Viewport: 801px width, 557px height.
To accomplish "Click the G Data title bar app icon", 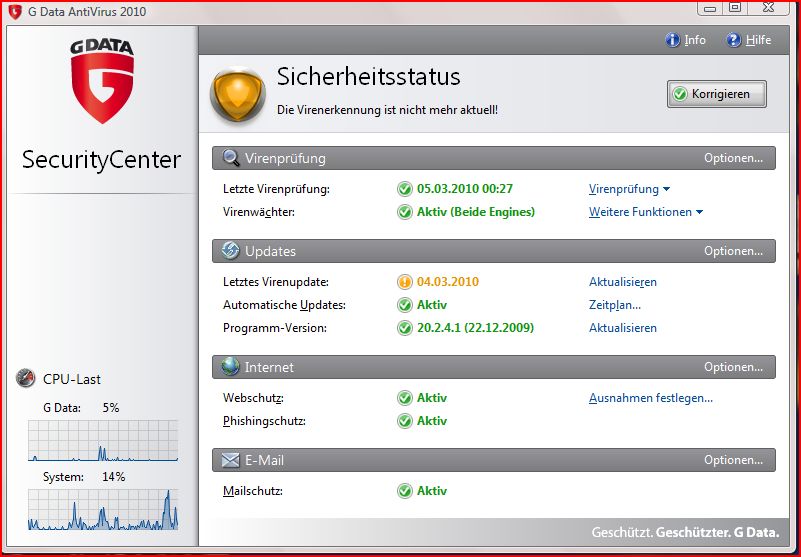I will click(15, 11).
